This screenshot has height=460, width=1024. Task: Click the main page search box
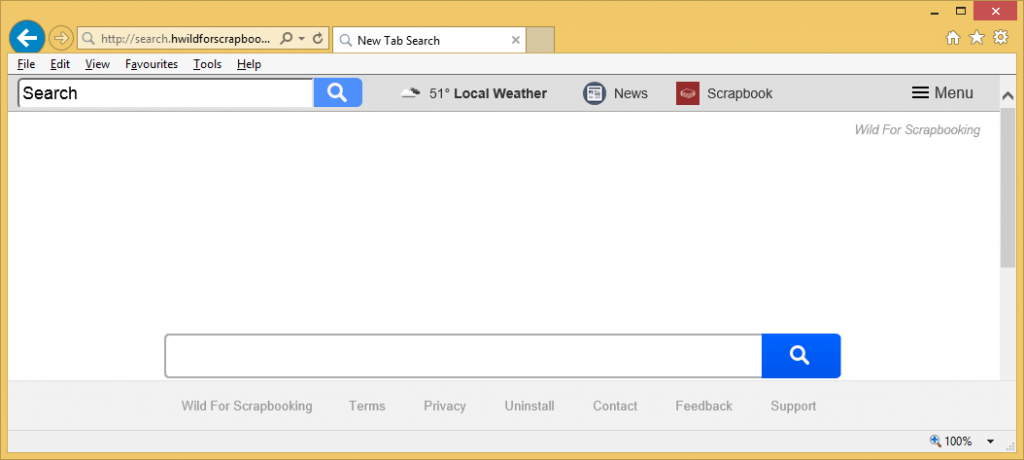coord(463,356)
